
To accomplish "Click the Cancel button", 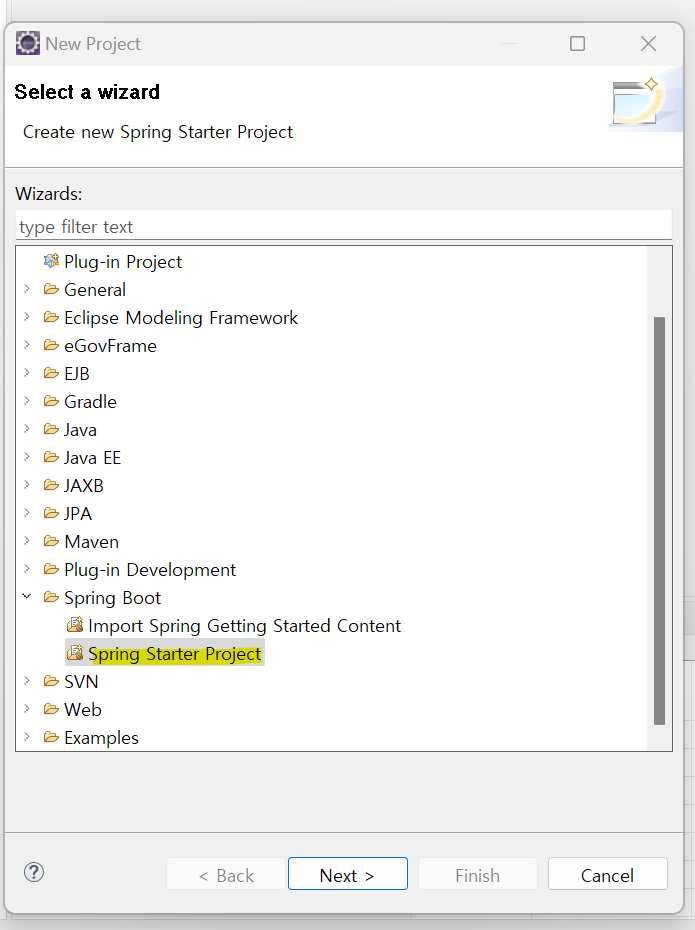I will click(608, 874).
